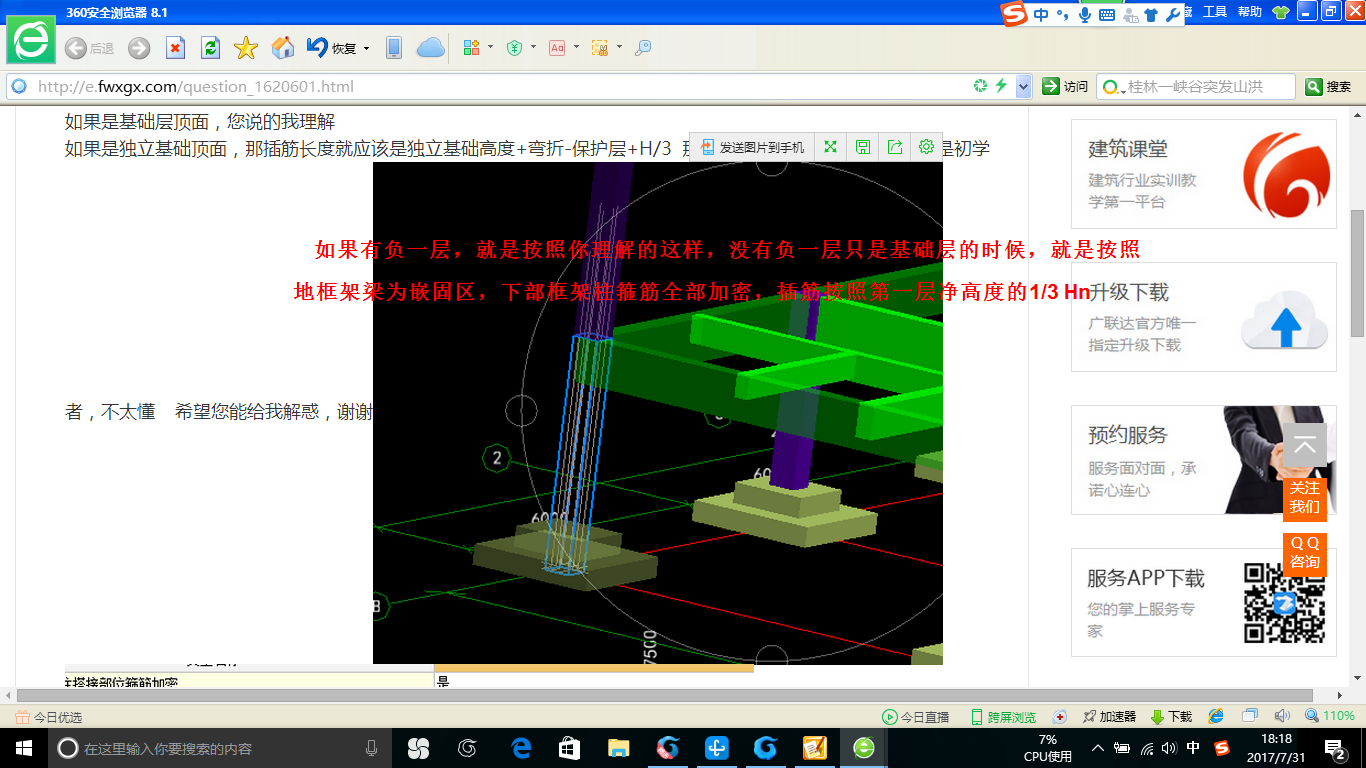Screen dimensions: 1366x768
Task: Click the QQ咨询 orange button
Action: (x=1304, y=553)
